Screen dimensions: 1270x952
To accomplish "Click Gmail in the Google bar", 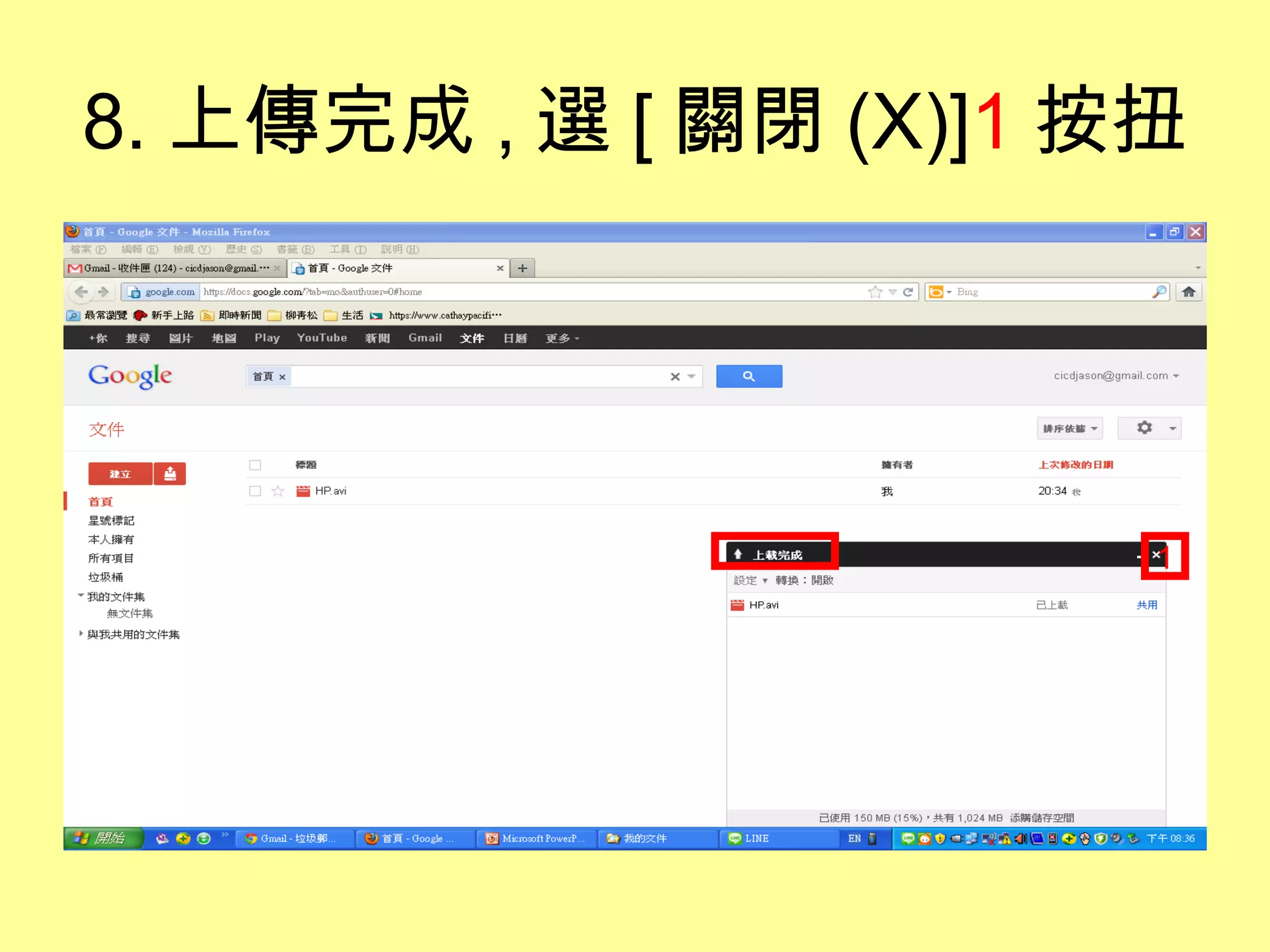I will click(425, 338).
